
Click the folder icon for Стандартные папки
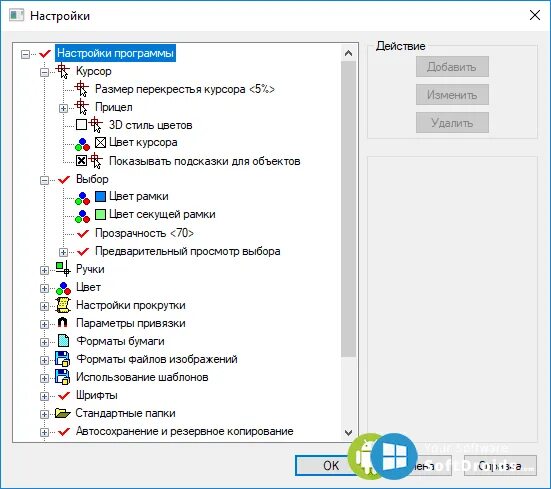63,413
